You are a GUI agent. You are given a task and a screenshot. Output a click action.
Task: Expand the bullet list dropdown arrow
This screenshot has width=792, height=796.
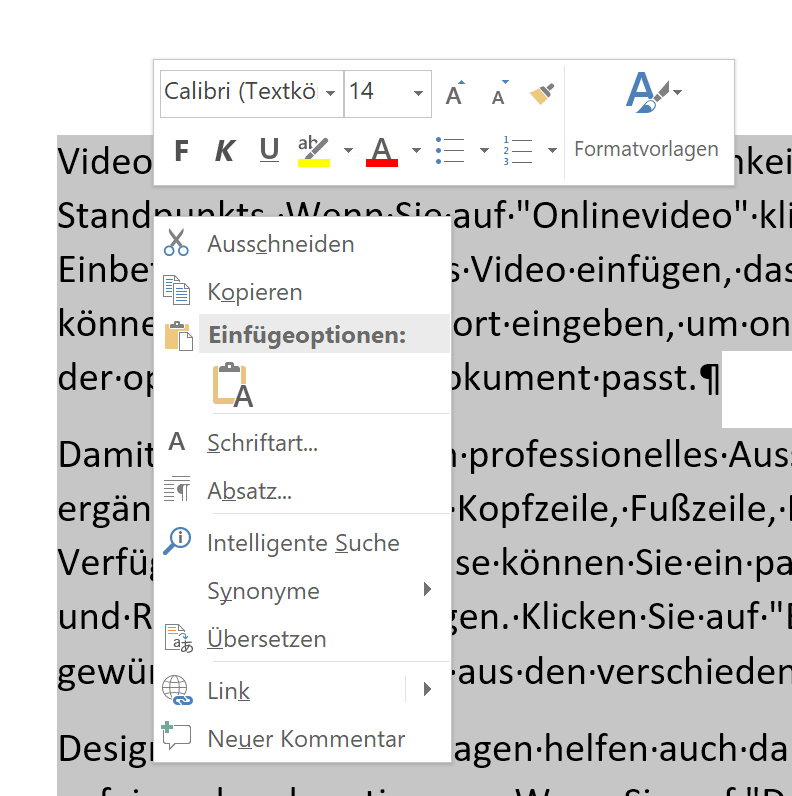[x=484, y=150]
